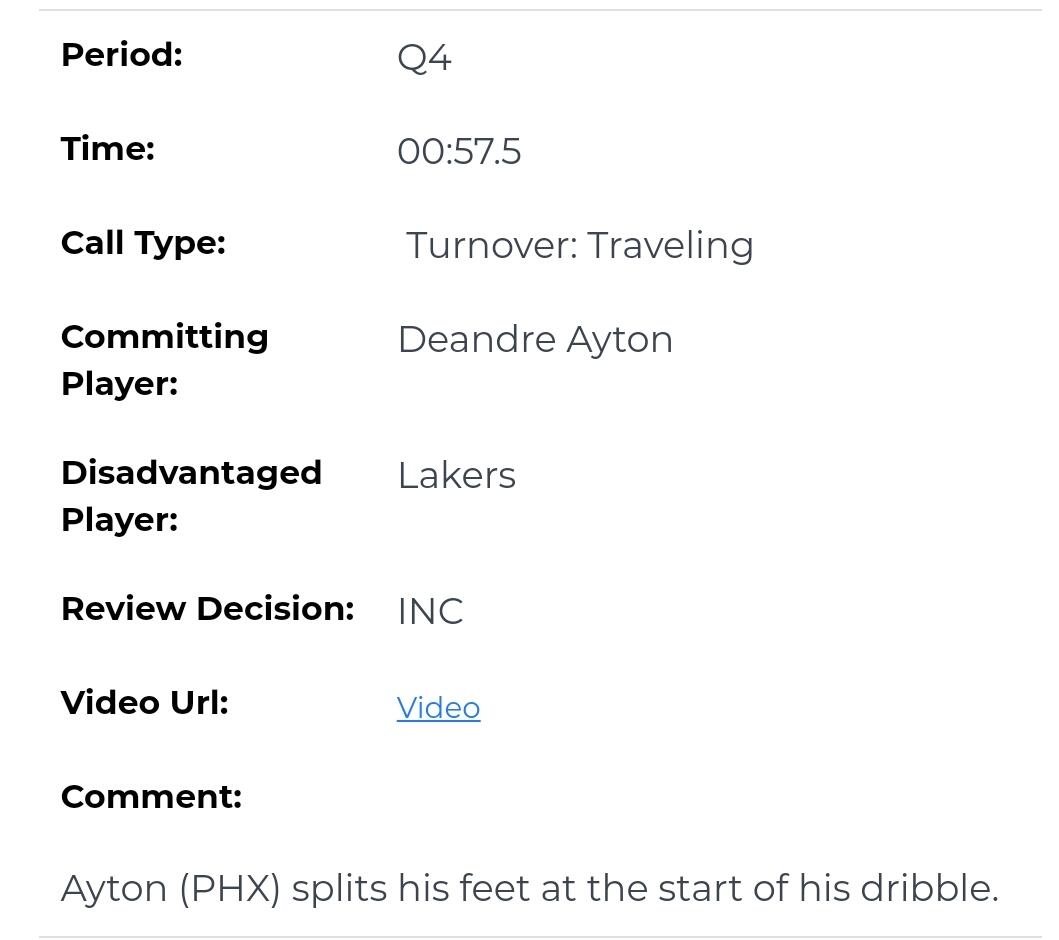Image resolution: width=1059 pixels, height=940 pixels.
Task: Click the Call Type label
Action: click(x=143, y=243)
